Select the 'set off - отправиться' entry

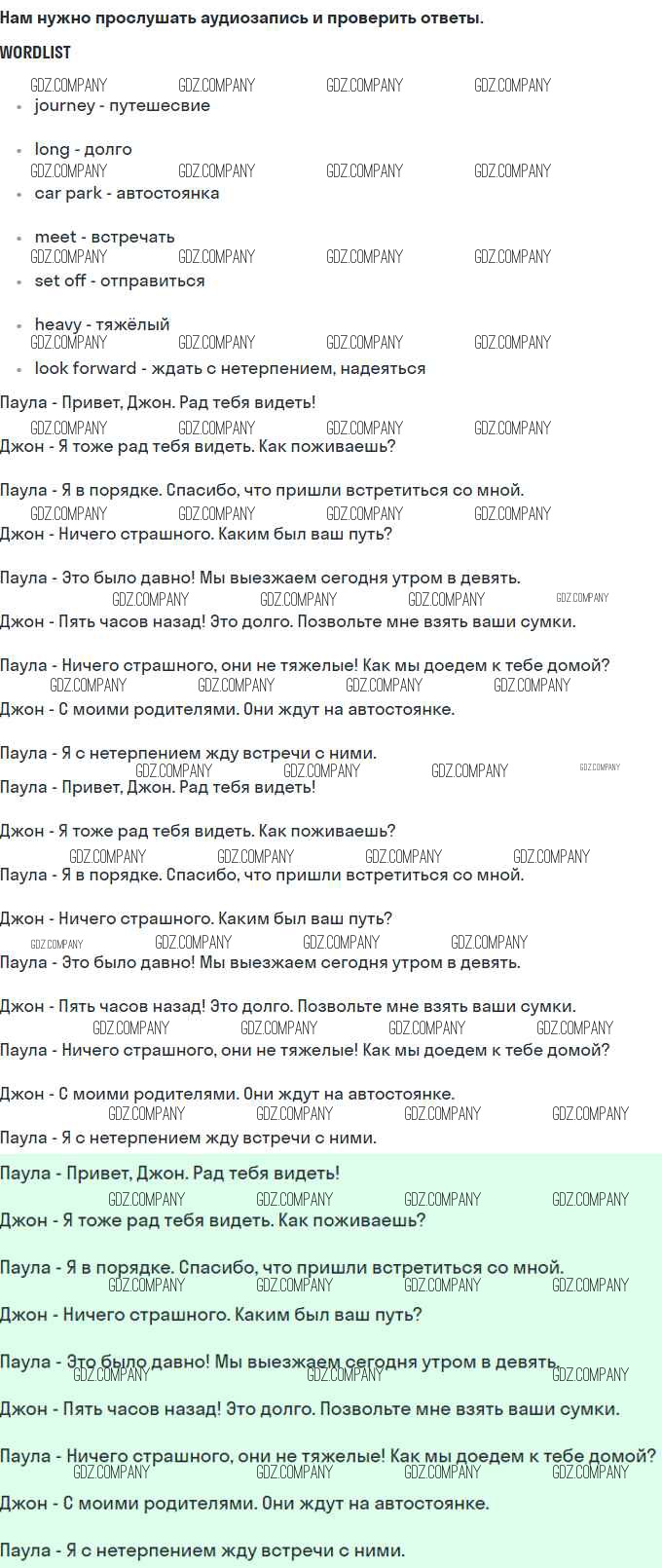pyautogui.click(x=120, y=280)
